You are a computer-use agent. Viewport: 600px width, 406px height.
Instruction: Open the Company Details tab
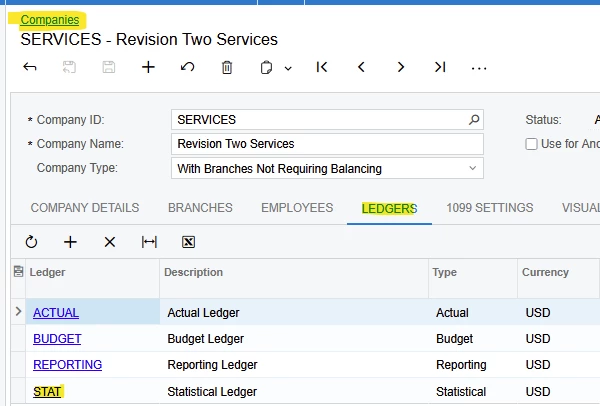coord(85,208)
